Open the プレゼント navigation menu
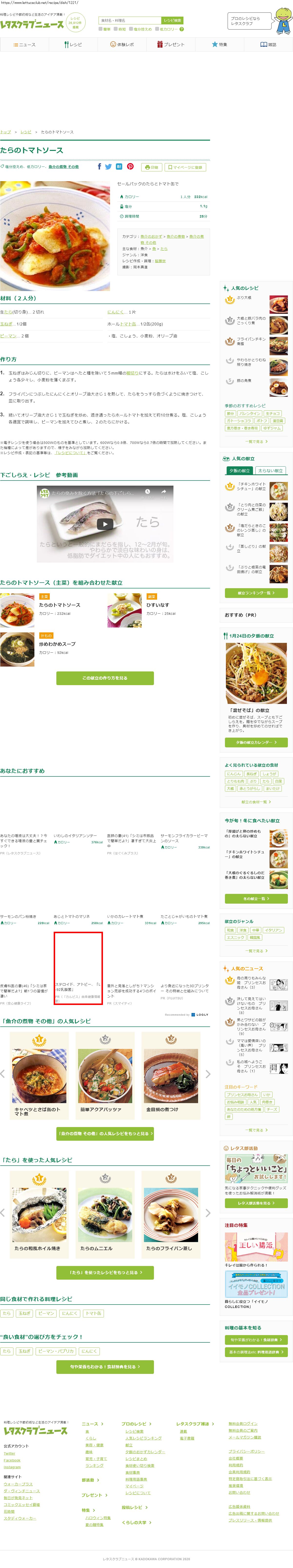293x1568 pixels. [171, 44]
